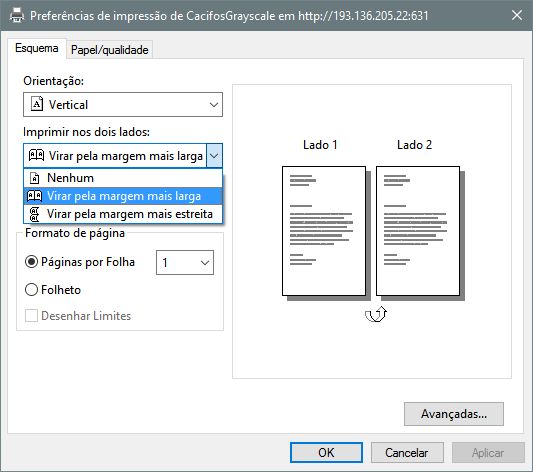Click the single-page icon beside Nenhum

click(35, 178)
